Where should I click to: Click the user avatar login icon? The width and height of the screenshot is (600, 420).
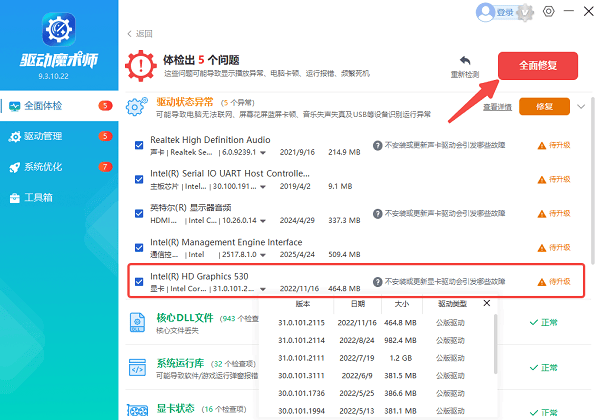486,12
